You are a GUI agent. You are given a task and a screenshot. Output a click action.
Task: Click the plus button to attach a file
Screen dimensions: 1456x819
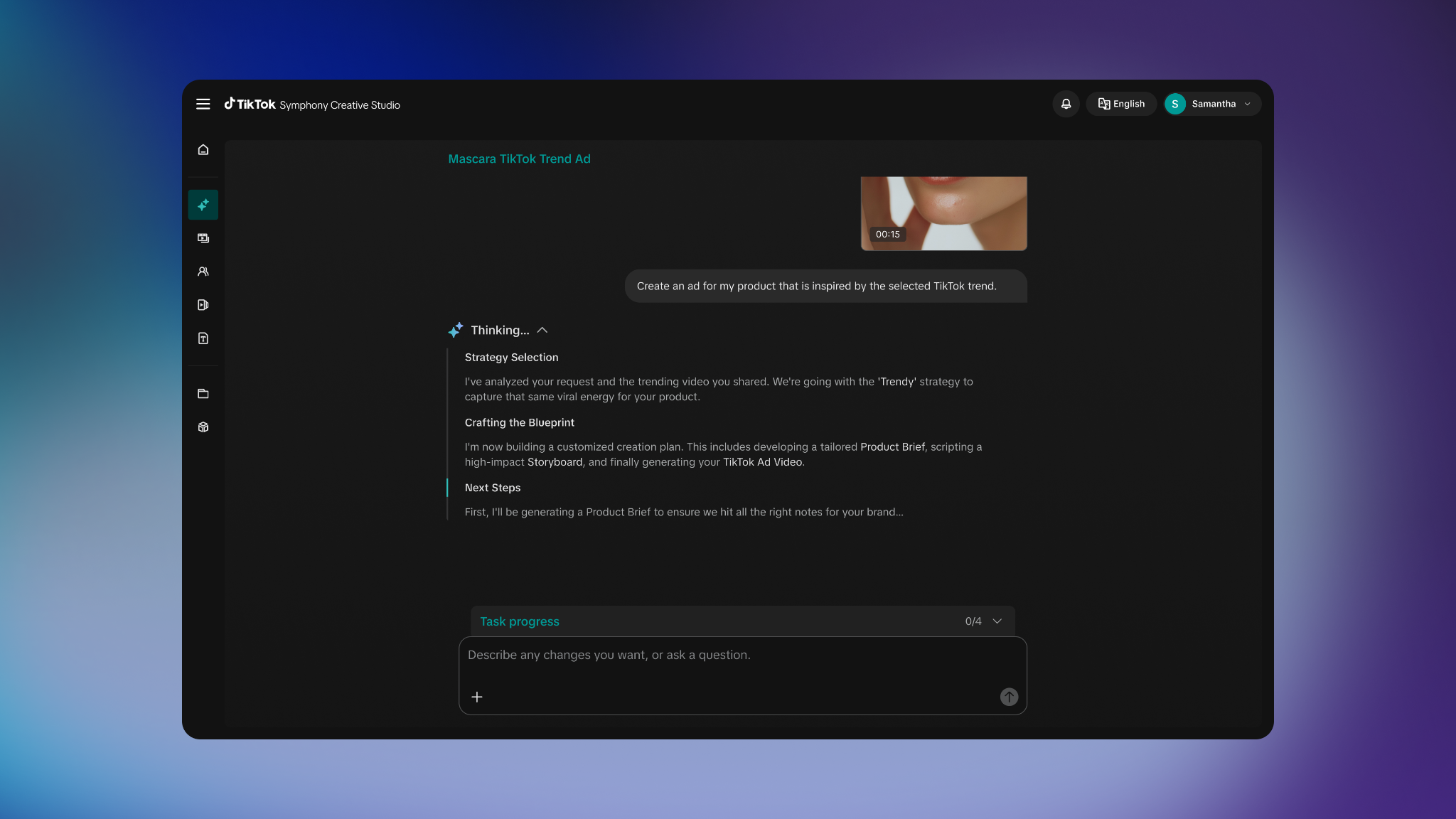pyautogui.click(x=477, y=697)
